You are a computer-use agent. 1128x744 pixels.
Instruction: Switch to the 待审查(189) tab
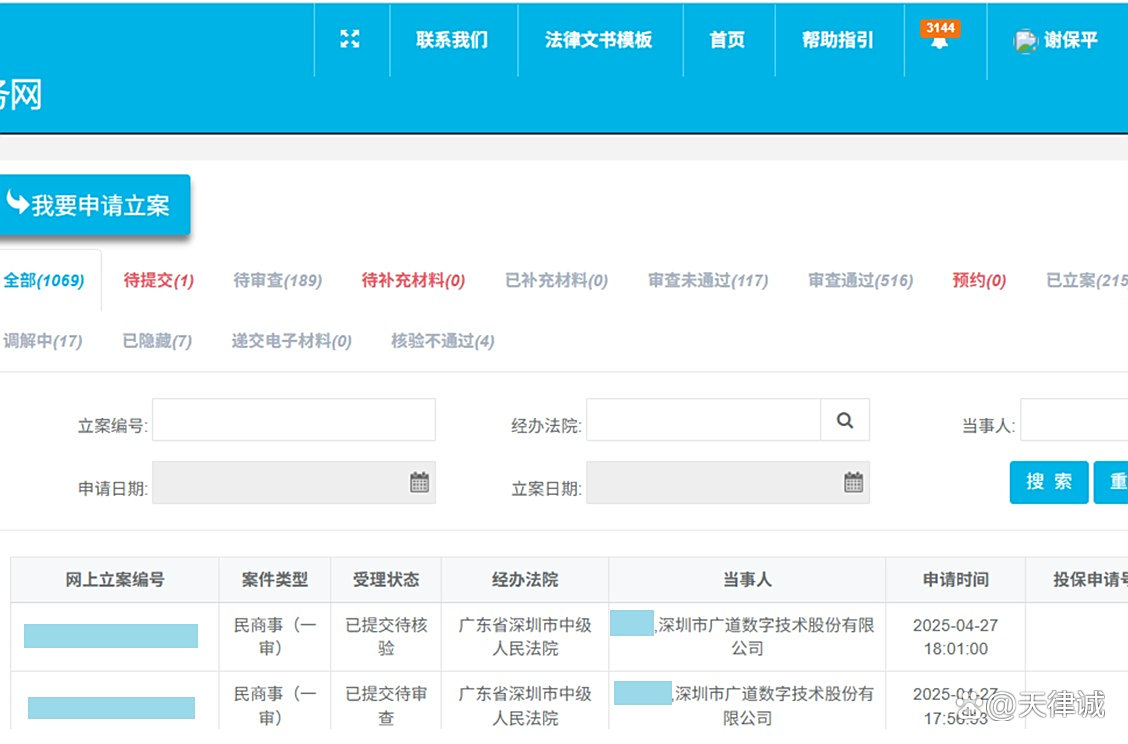(x=276, y=281)
